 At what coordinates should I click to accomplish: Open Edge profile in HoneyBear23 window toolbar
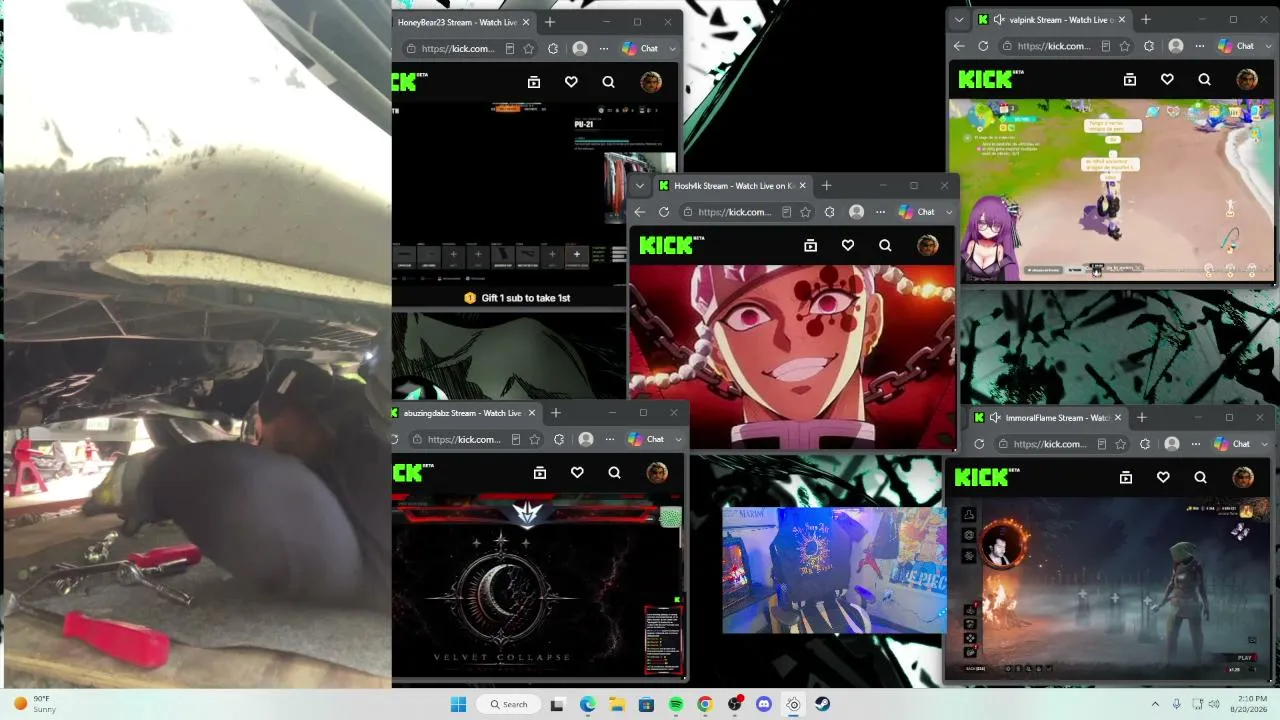pyautogui.click(x=580, y=48)
